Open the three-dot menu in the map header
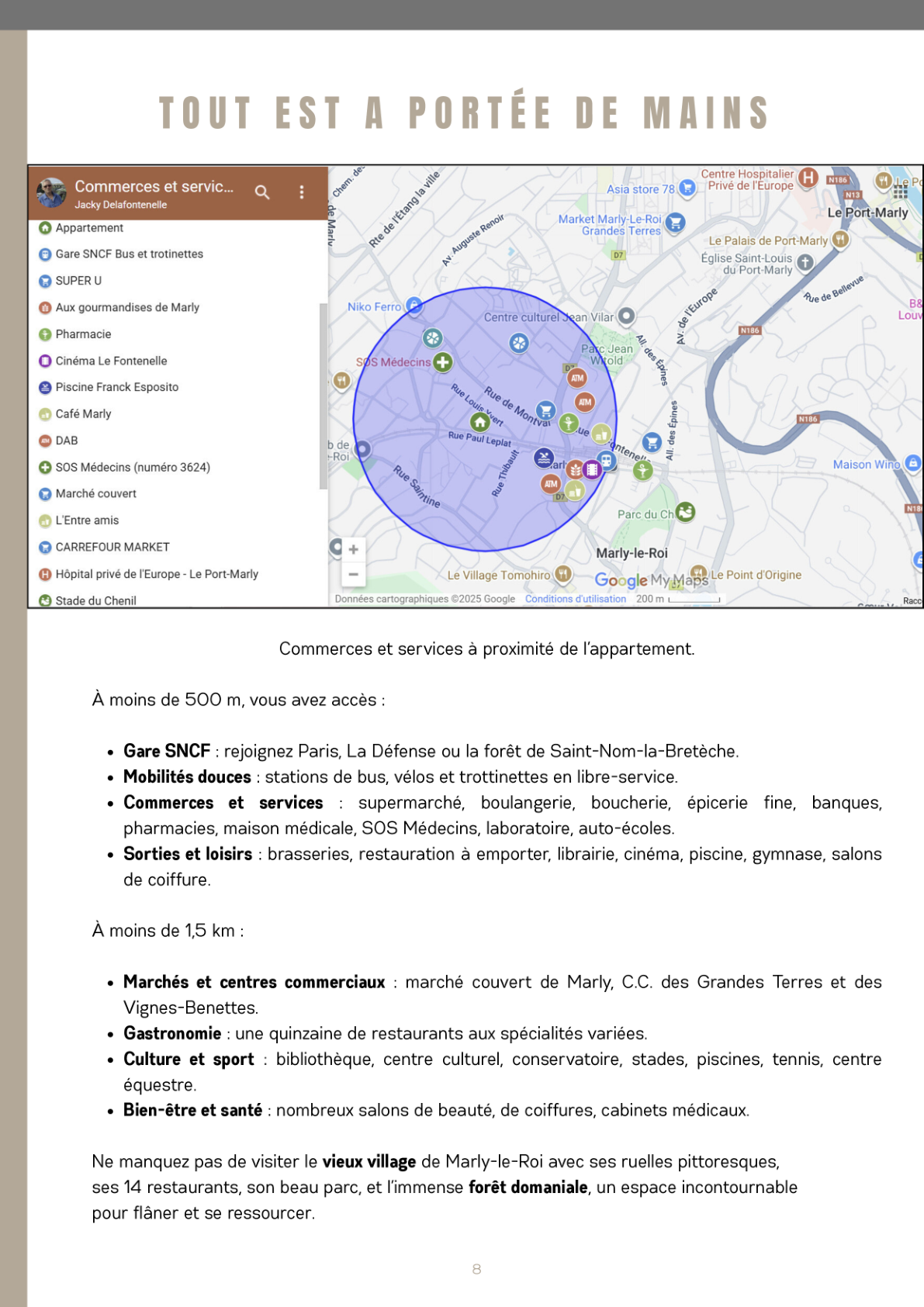924x1307 pixels. coord(302,192)
